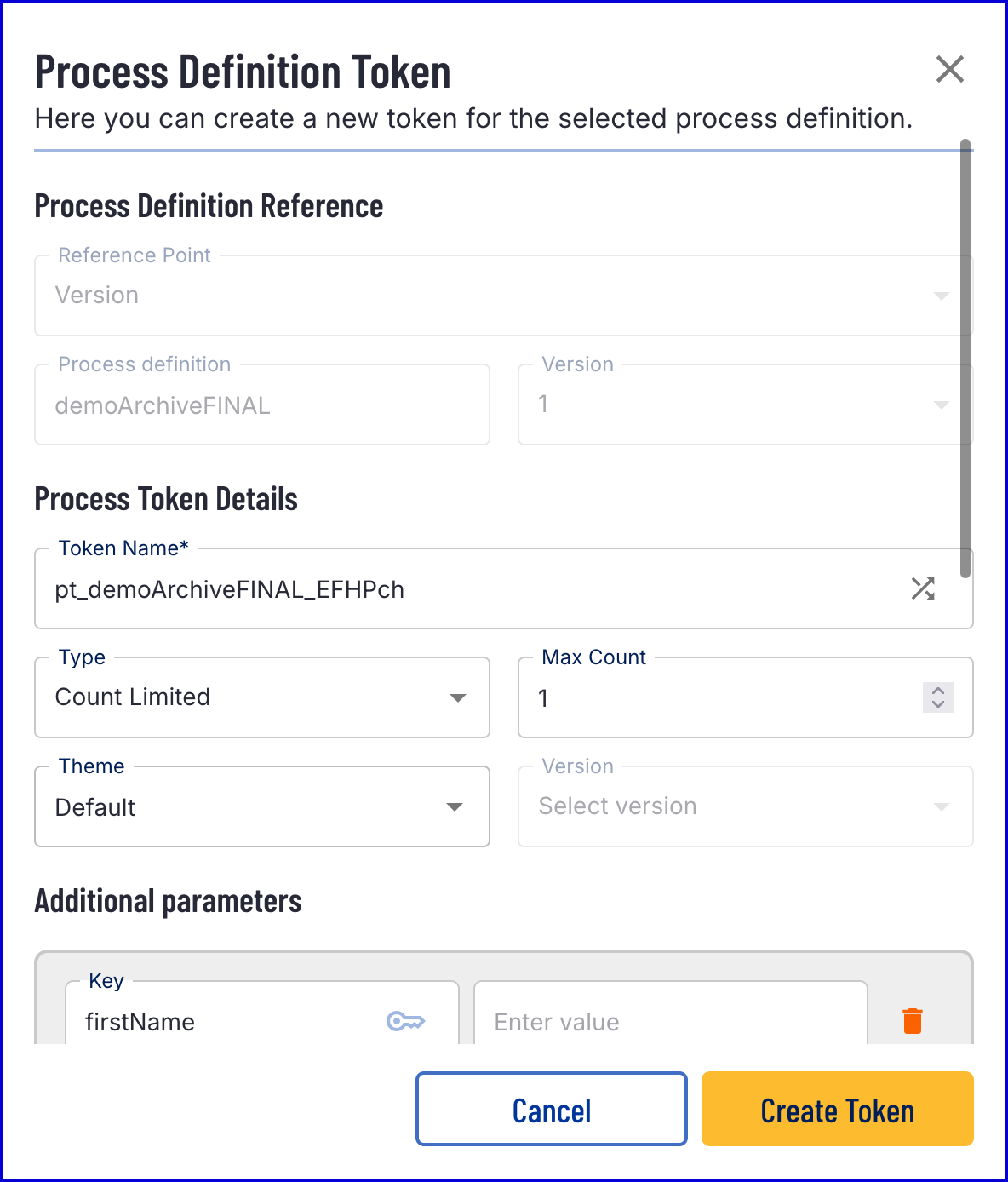Screen dimensions: 1008x1182
Task: Open the Type dropdown showing Count Limited
Action: coord(262,697)
